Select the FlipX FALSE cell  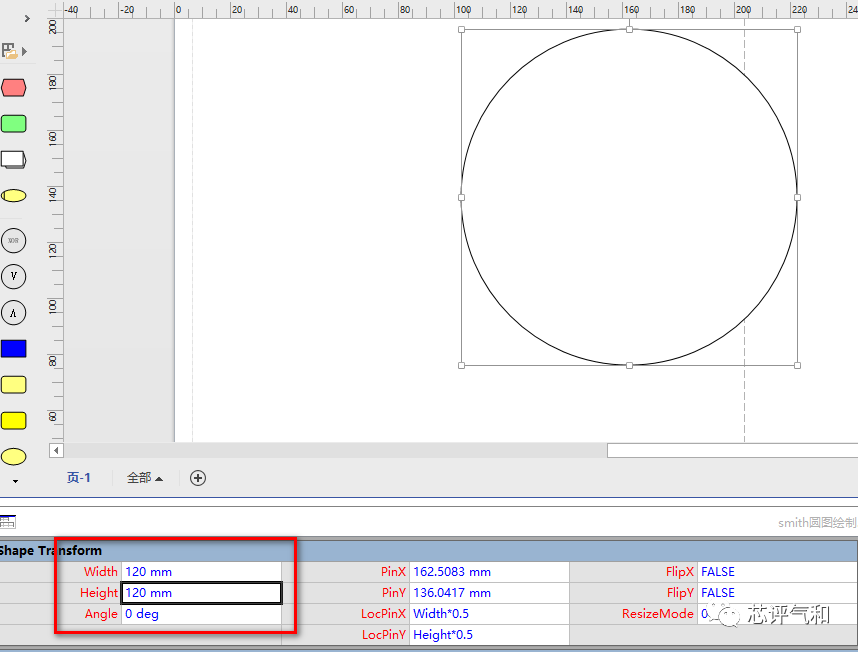coord(777,572)
